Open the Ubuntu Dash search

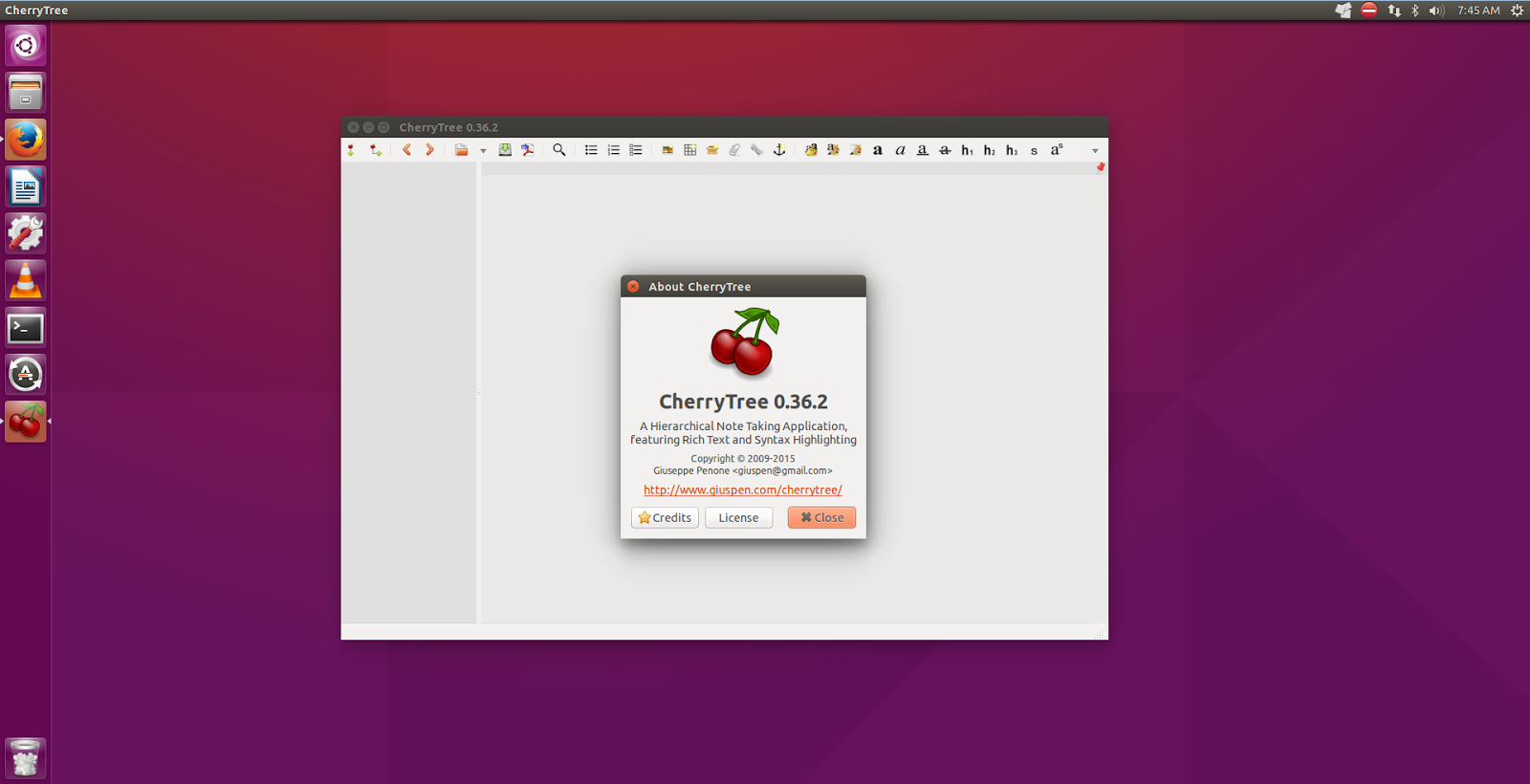tap(26, 45)
